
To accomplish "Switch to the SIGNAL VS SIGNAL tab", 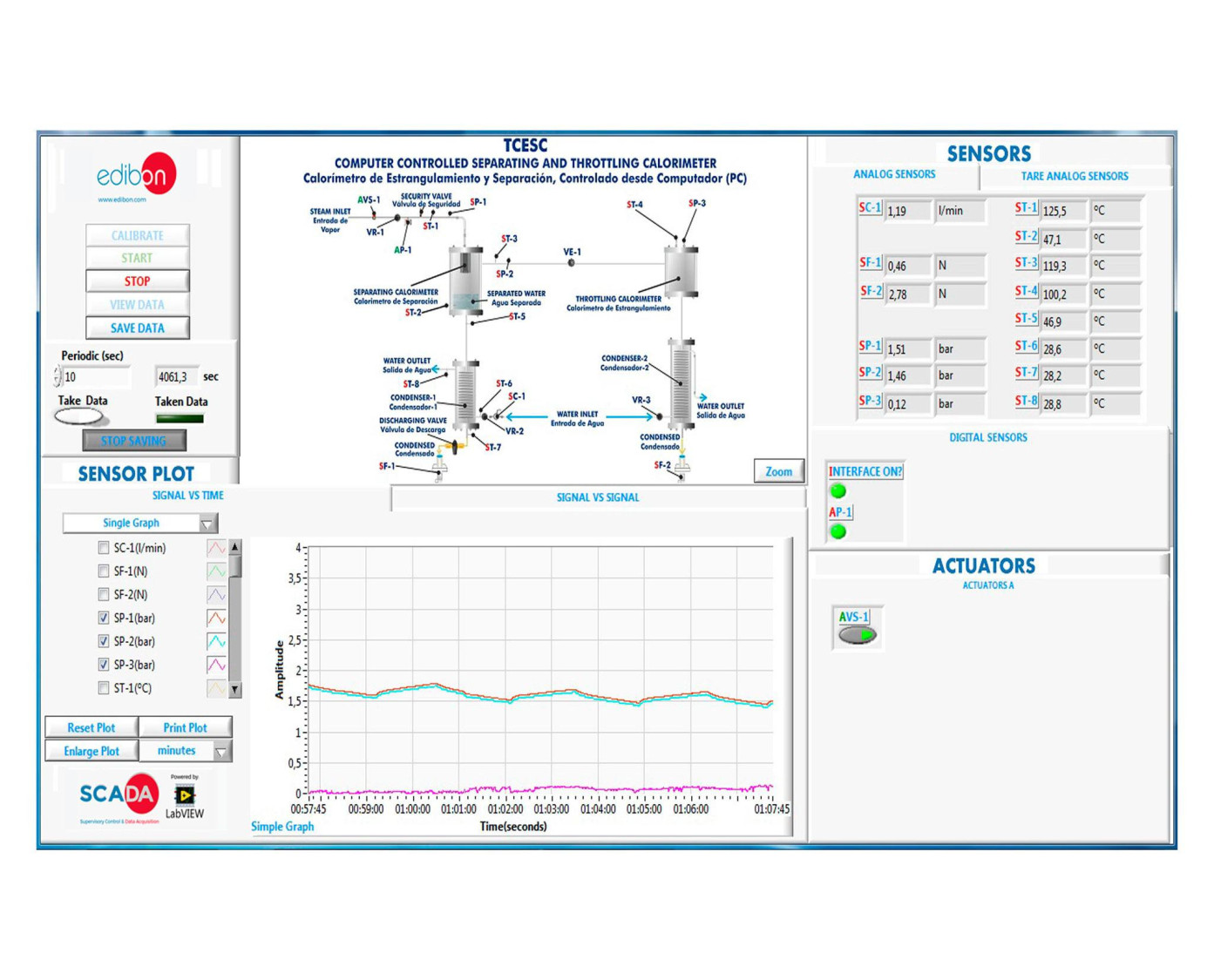I will point(598,497).
